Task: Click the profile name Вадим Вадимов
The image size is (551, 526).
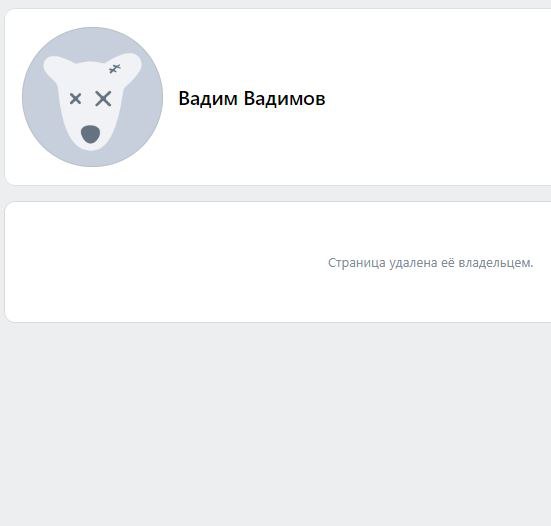Action: (x=252, y=98)
